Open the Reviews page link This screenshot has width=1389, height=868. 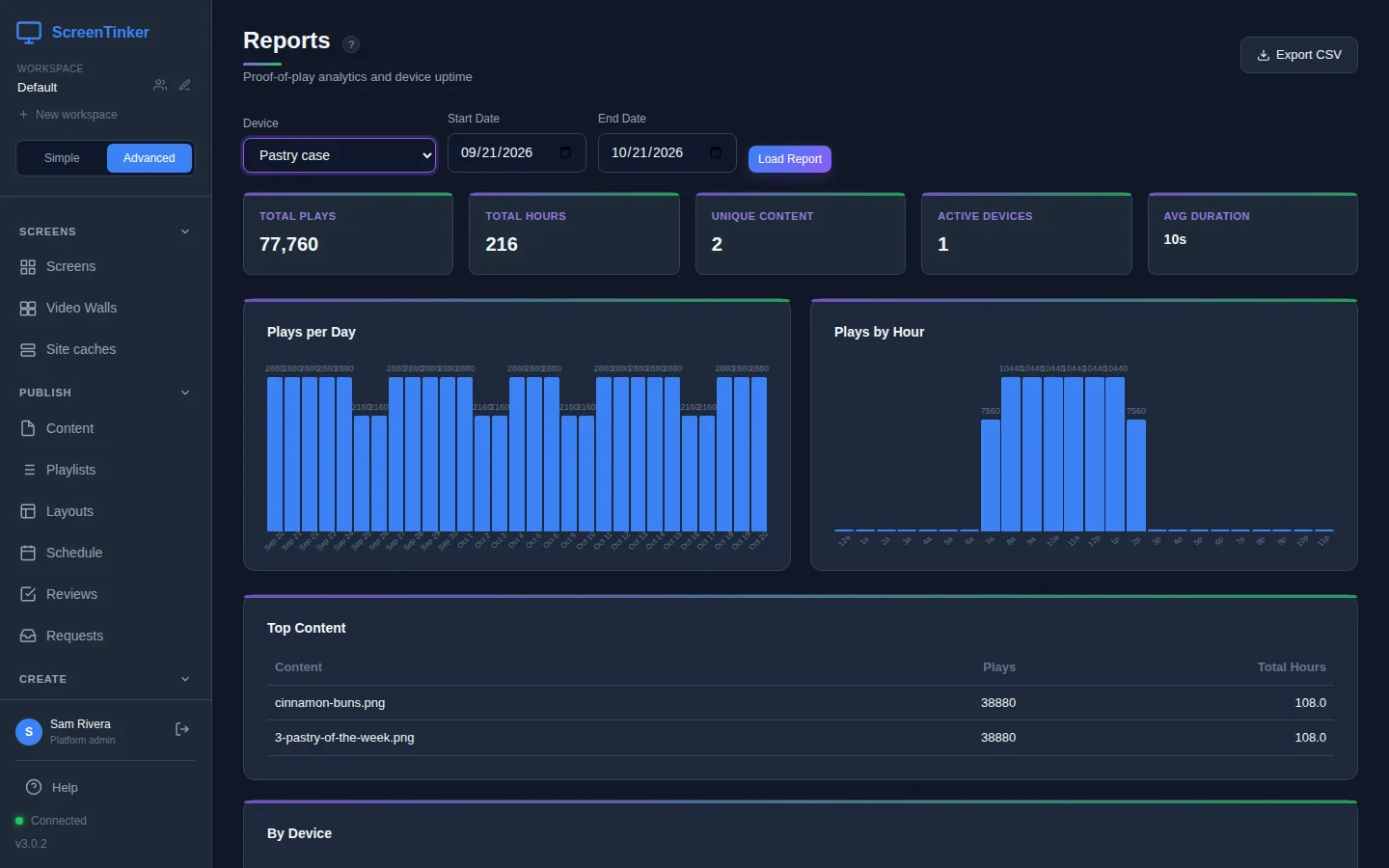(105, 594)
